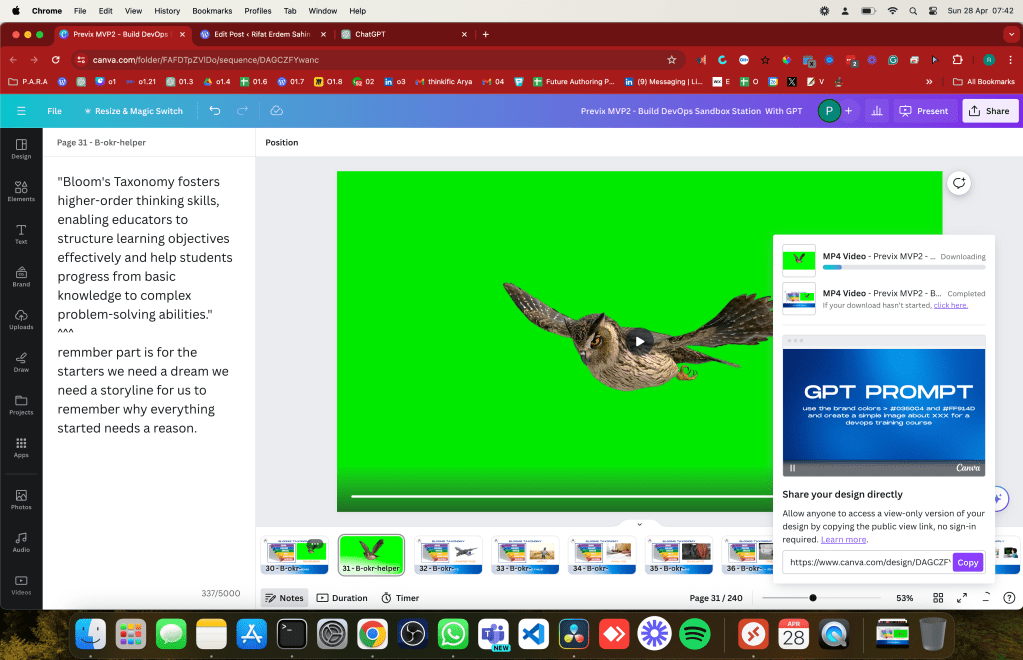
Task: Open the Duration settings
Action: [342, 597]
